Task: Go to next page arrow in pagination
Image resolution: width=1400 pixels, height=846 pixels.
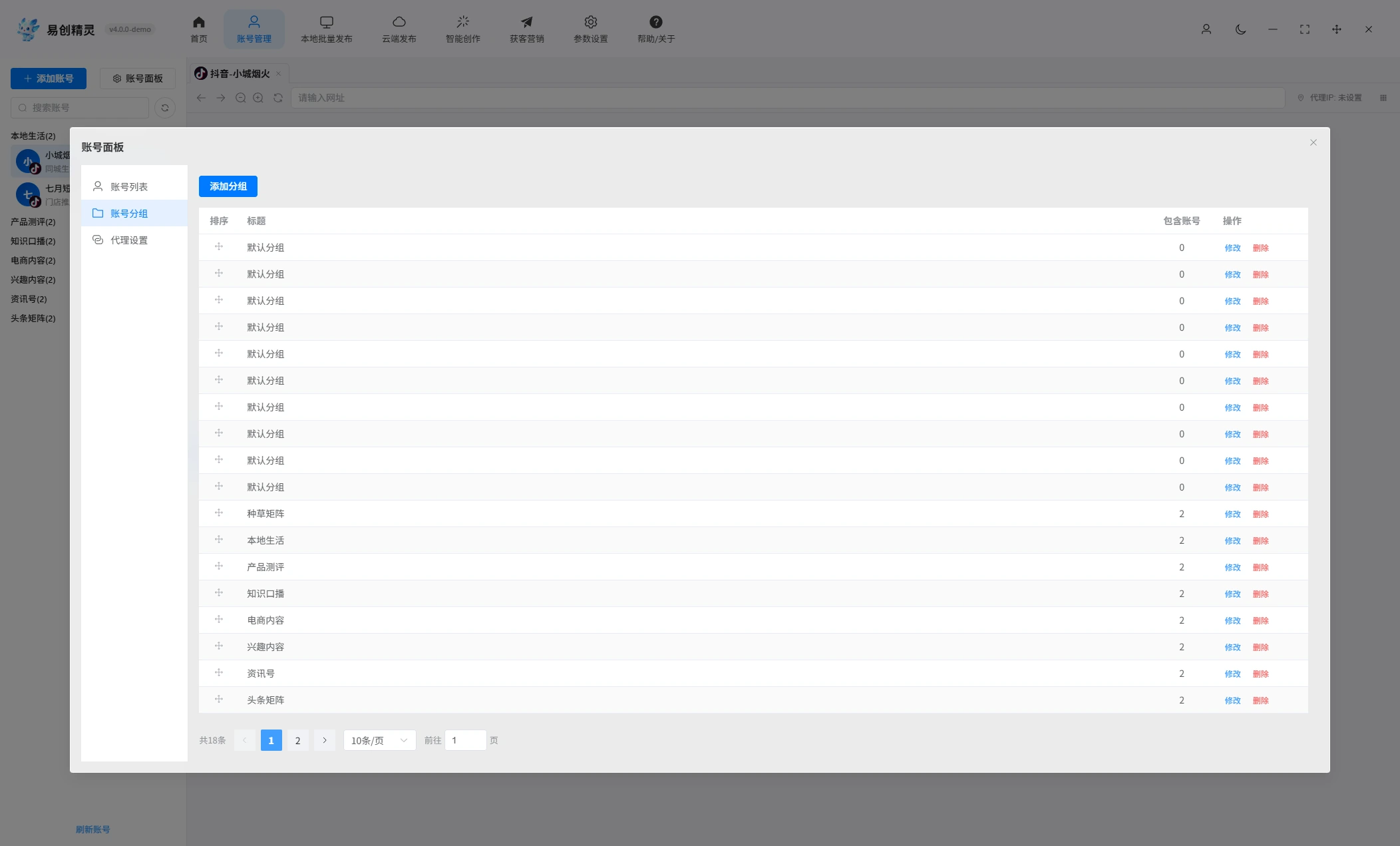Action: coord(324,740)
